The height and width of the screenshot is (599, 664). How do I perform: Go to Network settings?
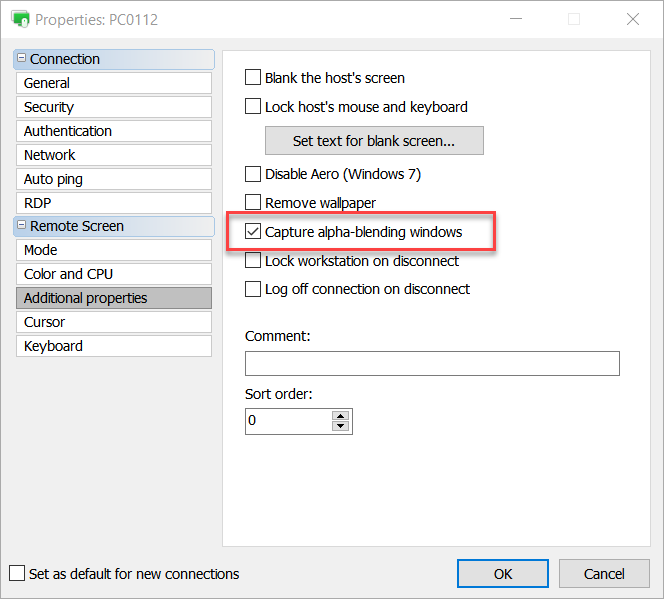coord(113,155)
